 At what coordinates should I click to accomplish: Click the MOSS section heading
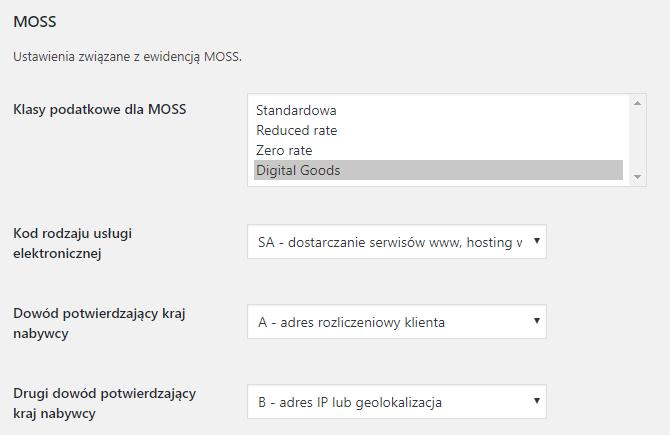(x=32, y=20)
